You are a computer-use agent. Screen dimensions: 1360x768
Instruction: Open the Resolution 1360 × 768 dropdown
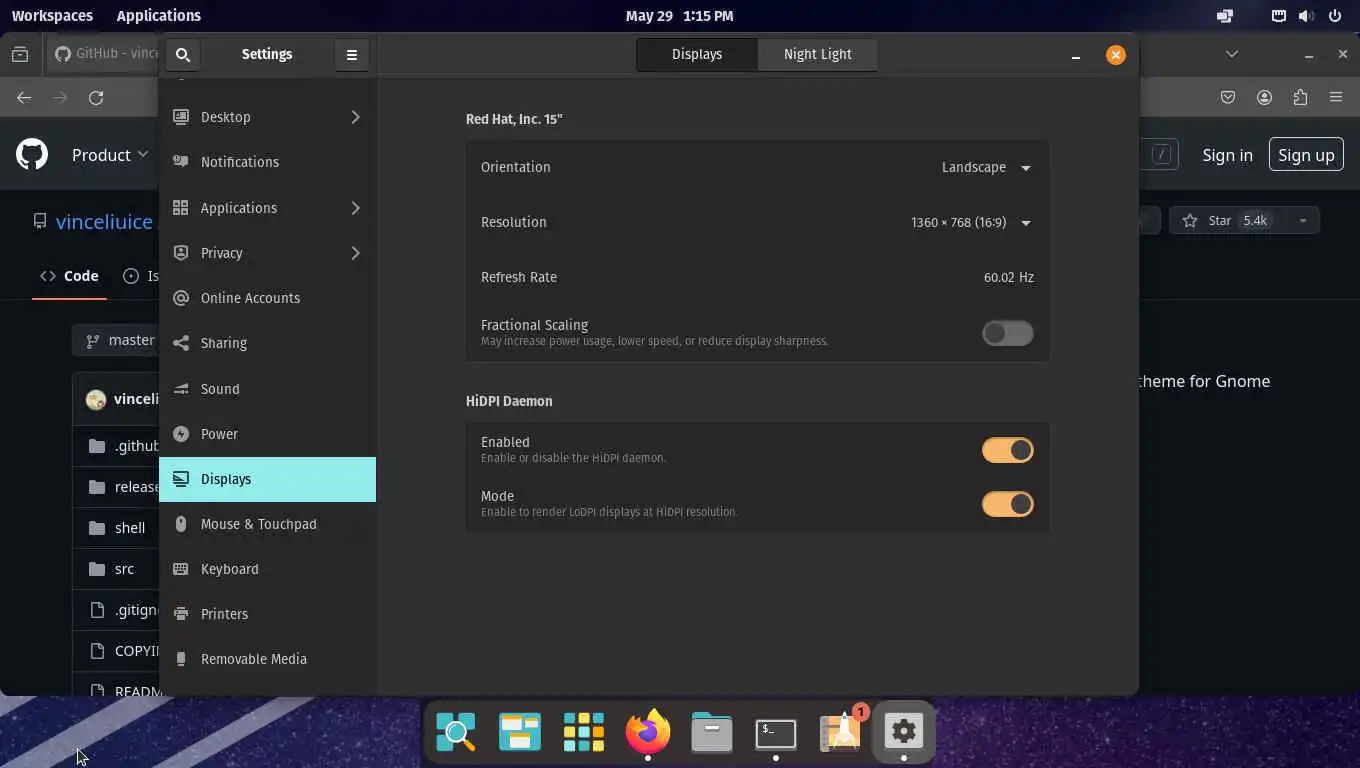(970, 222)
